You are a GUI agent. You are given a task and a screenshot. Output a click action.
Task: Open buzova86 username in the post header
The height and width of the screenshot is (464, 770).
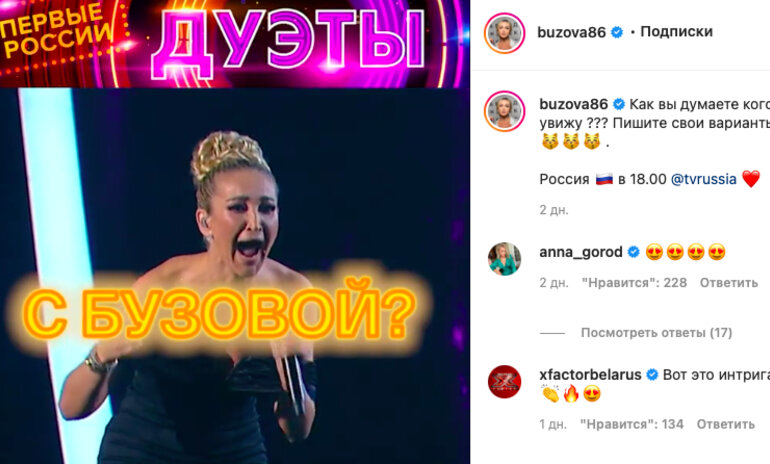pyautogui.click(x=572, y=32)
